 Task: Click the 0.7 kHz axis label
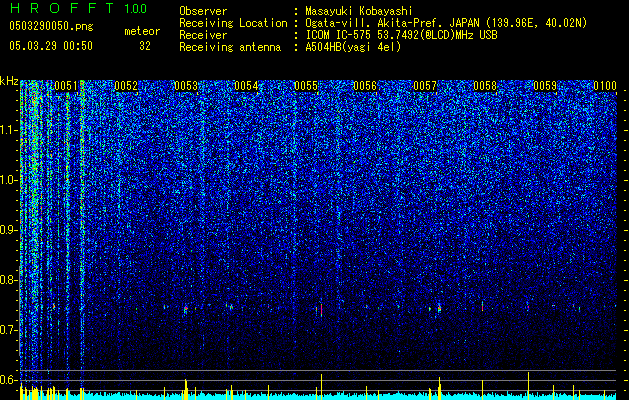pyautogui.click(x=7, y=330)
